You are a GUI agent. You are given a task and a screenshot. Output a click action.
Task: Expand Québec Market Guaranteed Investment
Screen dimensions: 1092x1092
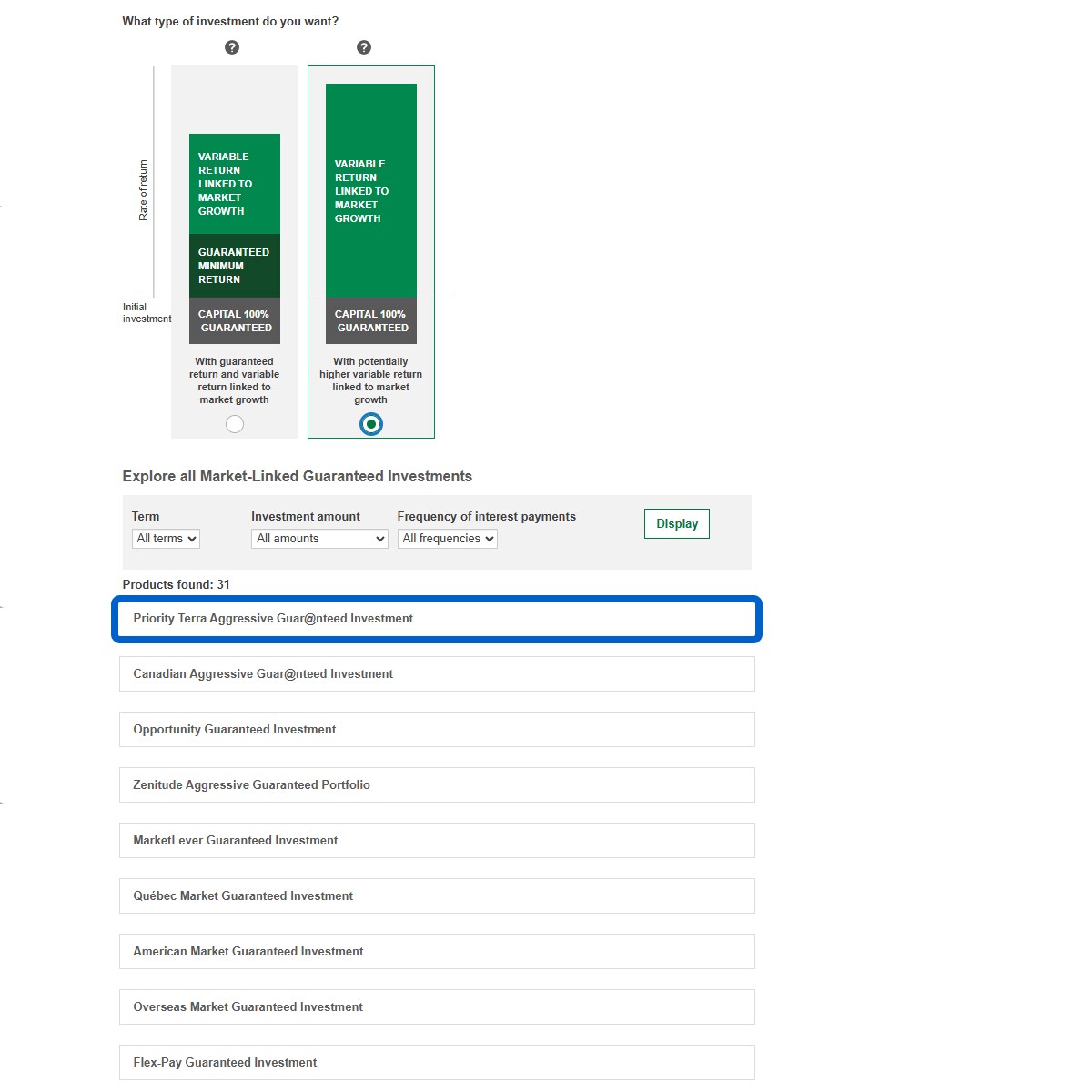tap(437, 896)
